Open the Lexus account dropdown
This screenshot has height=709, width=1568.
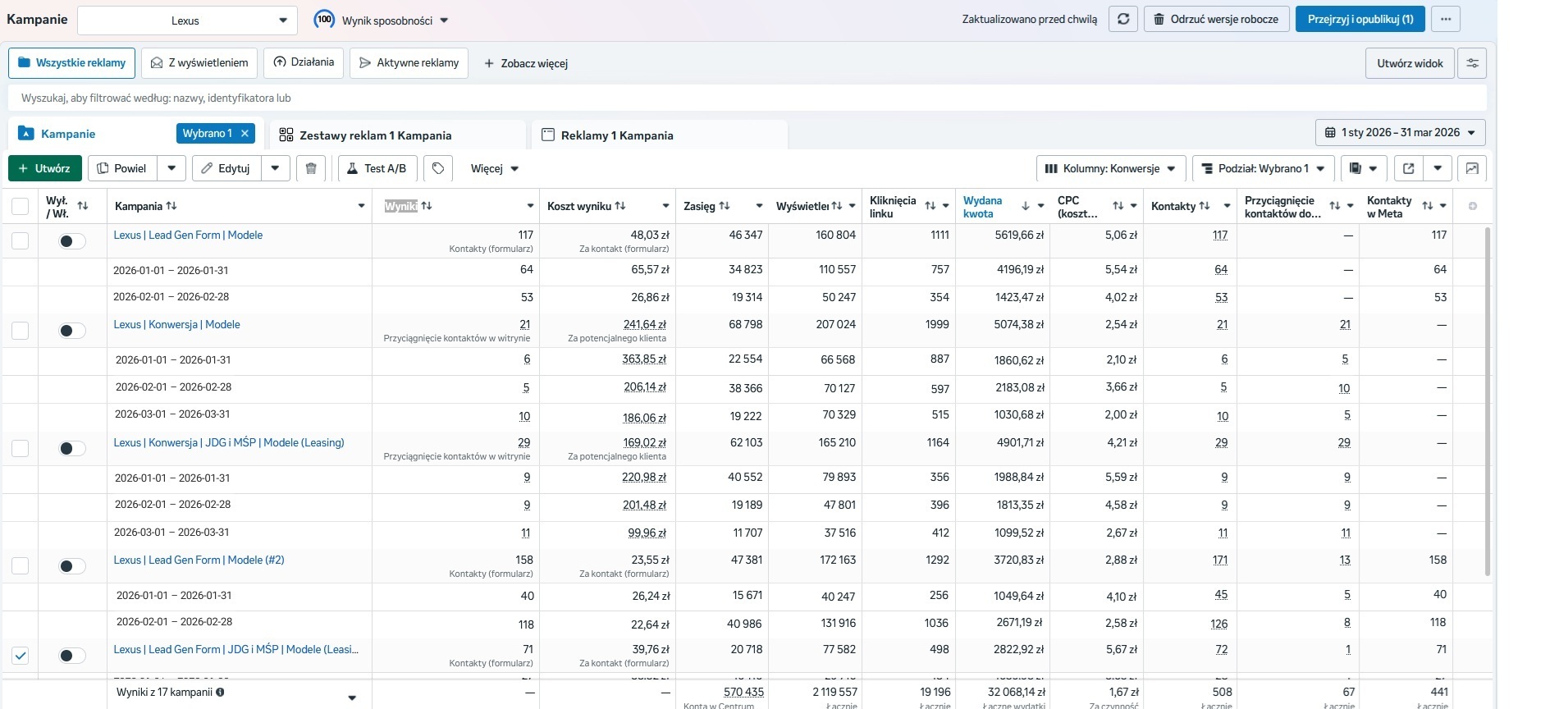pyautogui.click(x=188, y=21)
